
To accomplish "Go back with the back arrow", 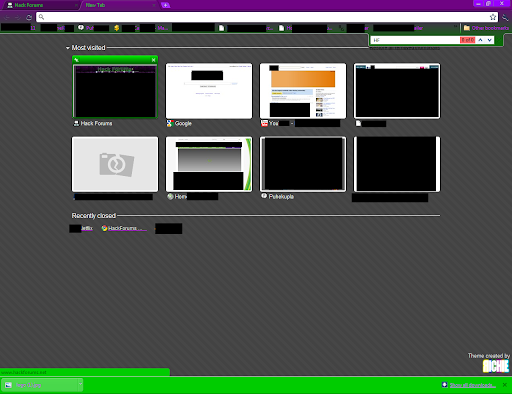I will click(7, 17).
